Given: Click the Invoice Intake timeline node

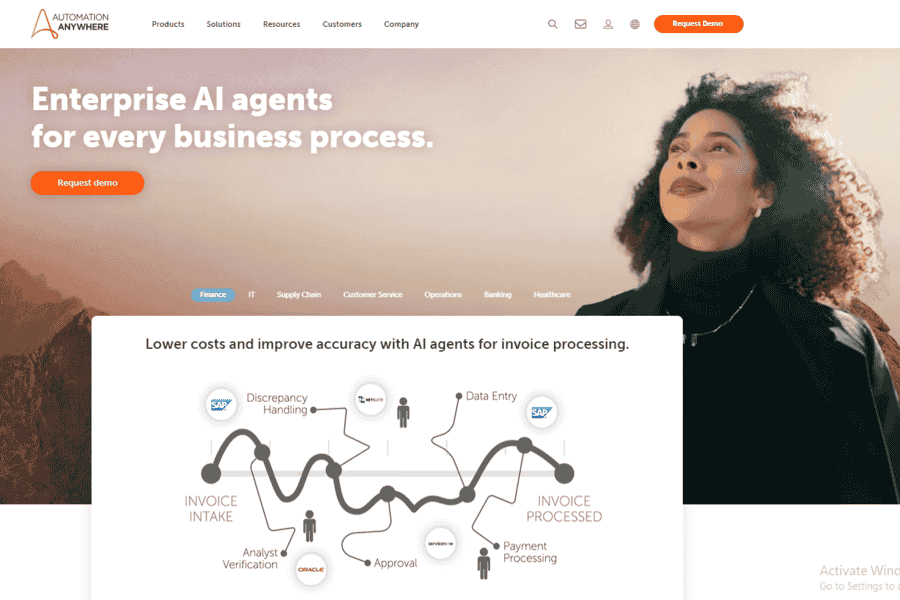Looking at the screenshot, I should [211, 473].
